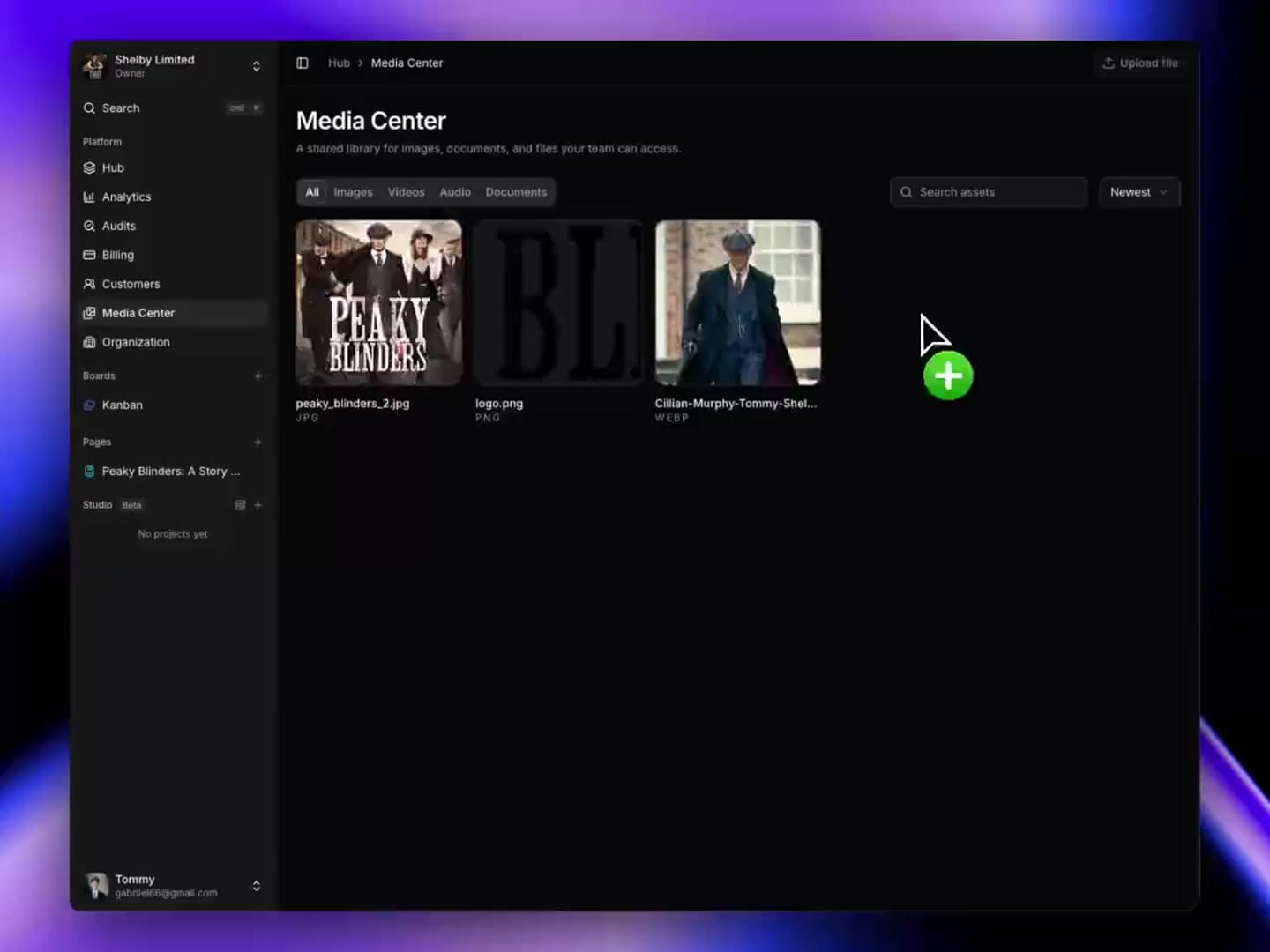Open peaky_blinders_2.jpg thumbnail
The height and width of the screenshot is (952, 1270).
378,302
